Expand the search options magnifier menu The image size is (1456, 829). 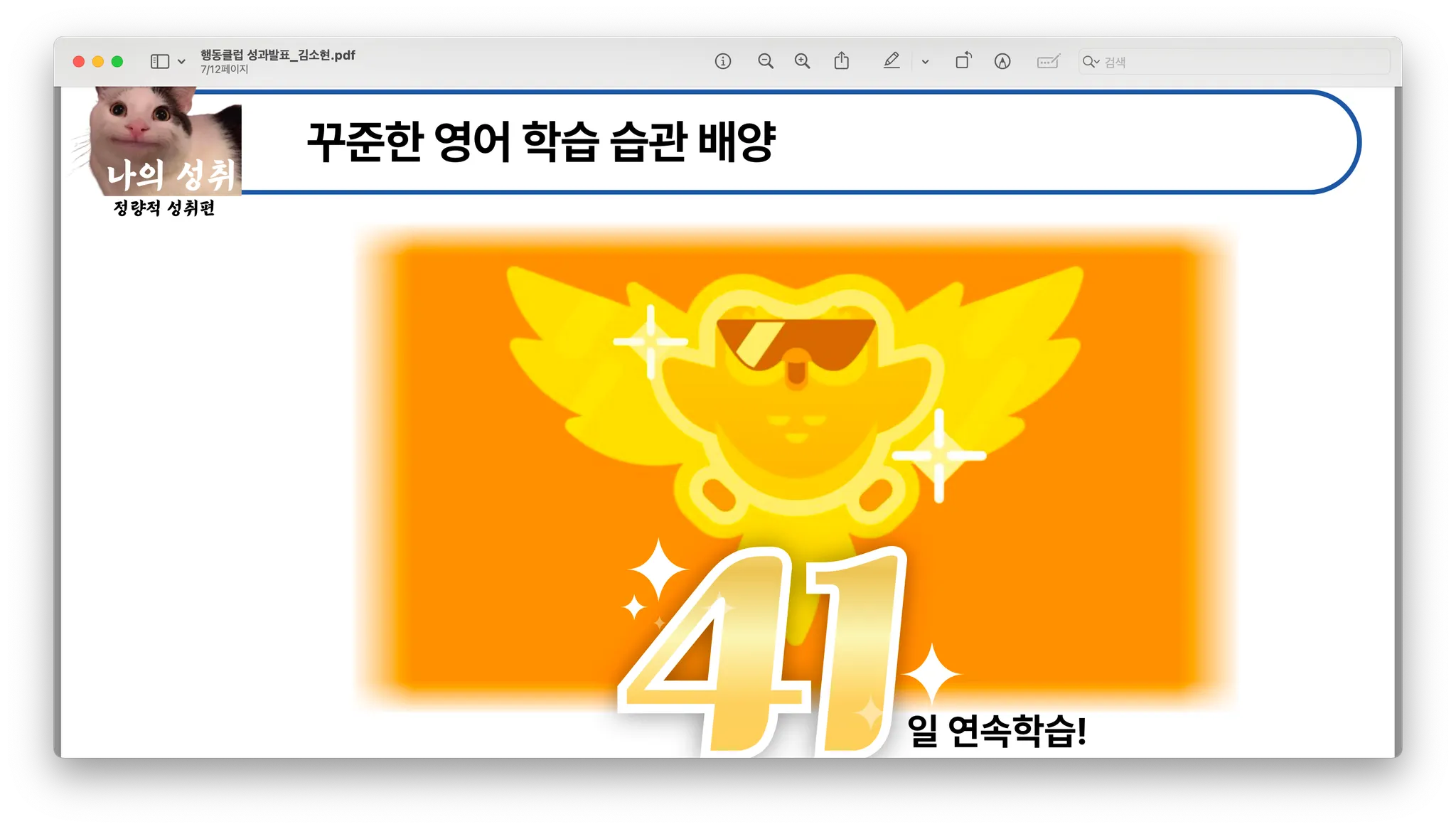1091,62
